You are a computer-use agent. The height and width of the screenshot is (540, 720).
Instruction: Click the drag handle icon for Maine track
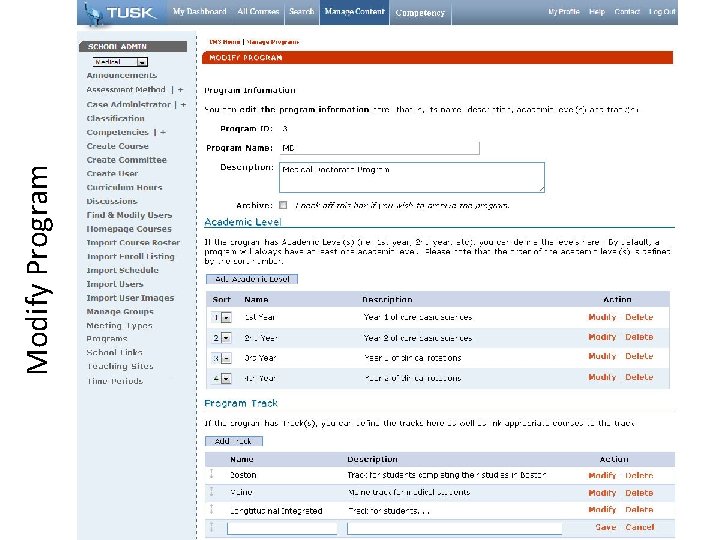coord(211,491)
